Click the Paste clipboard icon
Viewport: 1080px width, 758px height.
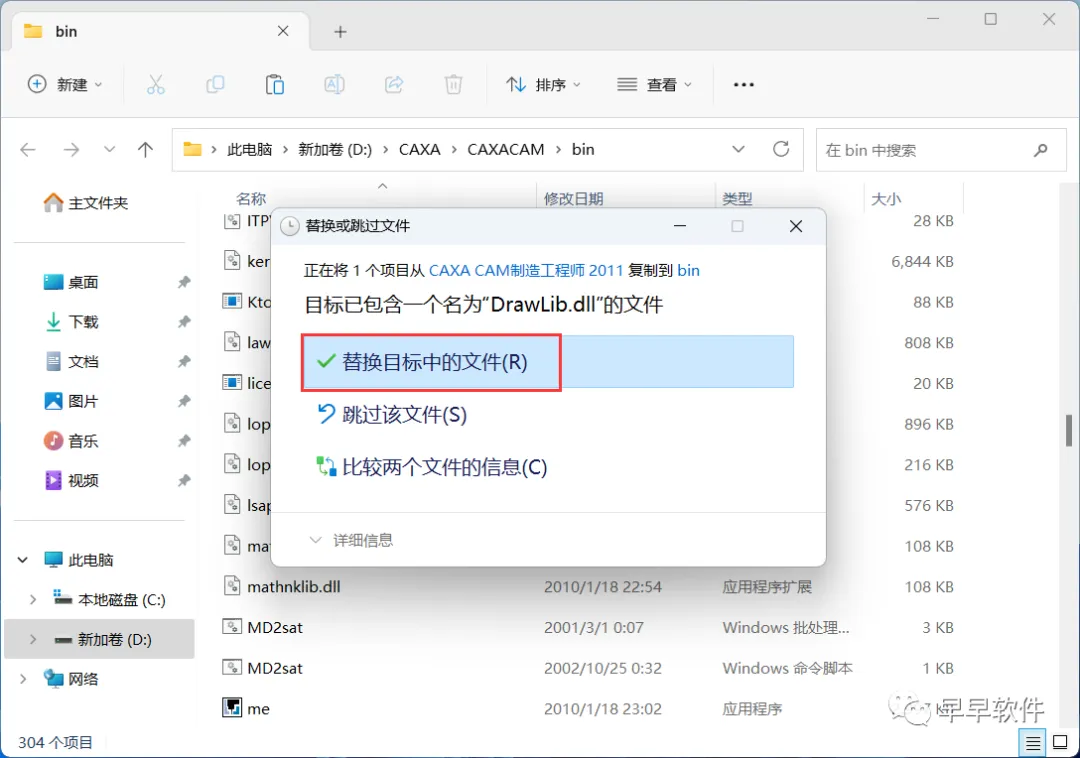pyautogui.click(x=275, y=85)
